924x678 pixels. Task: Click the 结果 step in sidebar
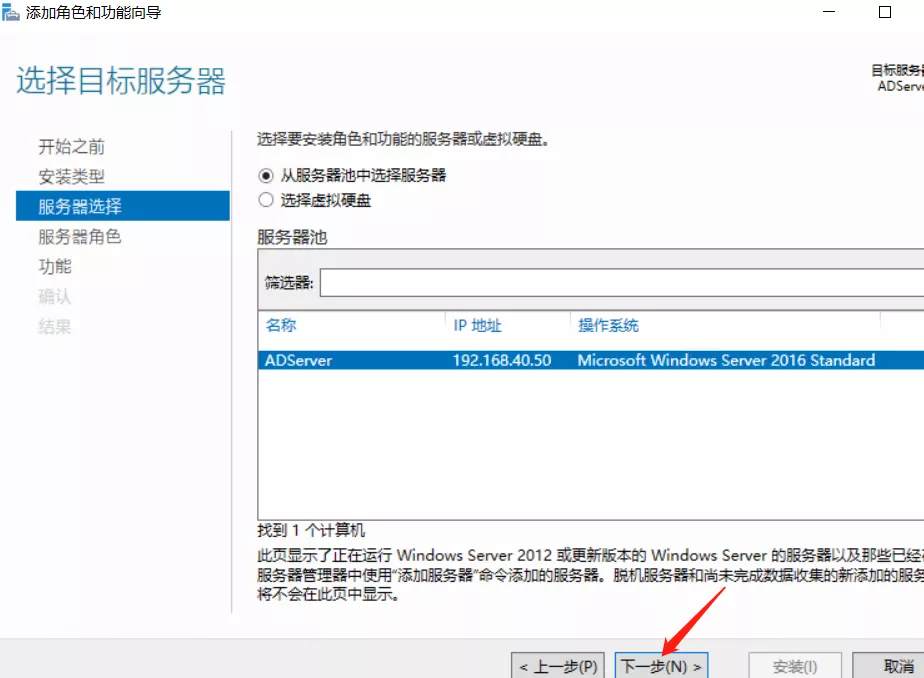coord(55,327)
